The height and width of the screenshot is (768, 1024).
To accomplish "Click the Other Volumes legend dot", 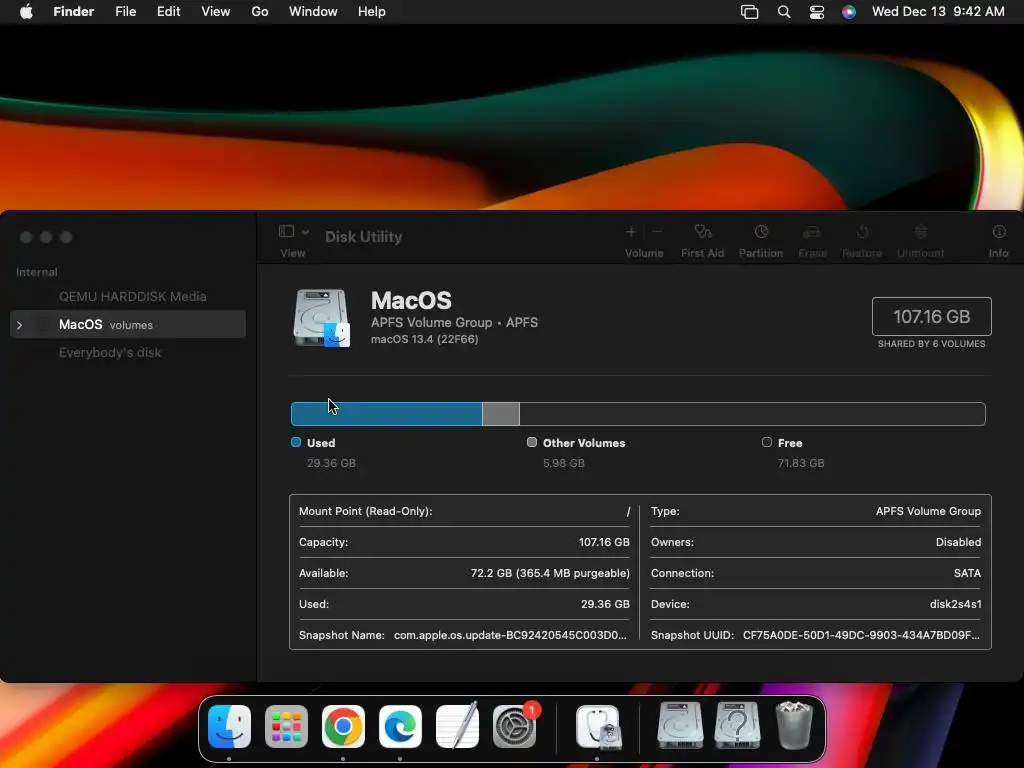I will (532, 442).
